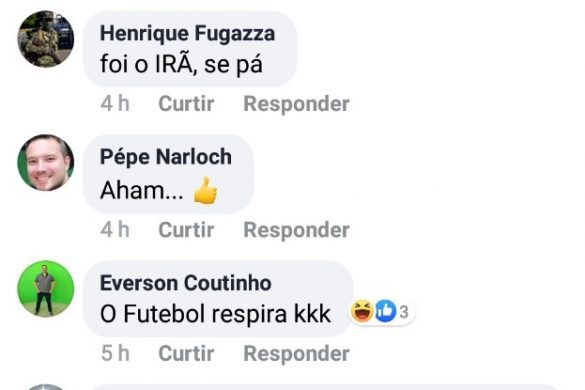Viewport: 585px width, 390px height.
Task: Reply to Pépe Narloch's Aham comment
Action: pyautogui.click(x=296, y=230)
